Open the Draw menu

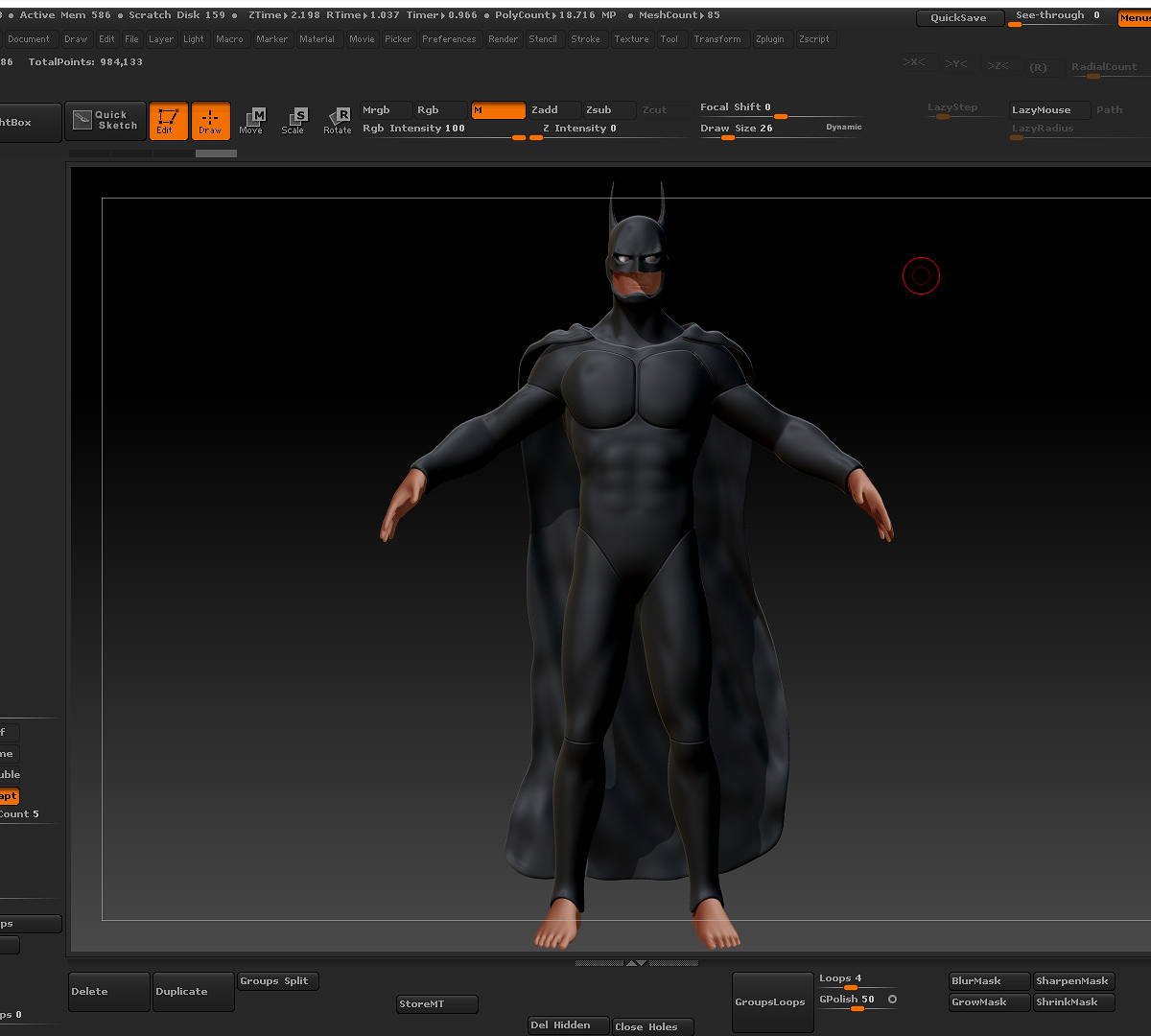click(76, 39)
